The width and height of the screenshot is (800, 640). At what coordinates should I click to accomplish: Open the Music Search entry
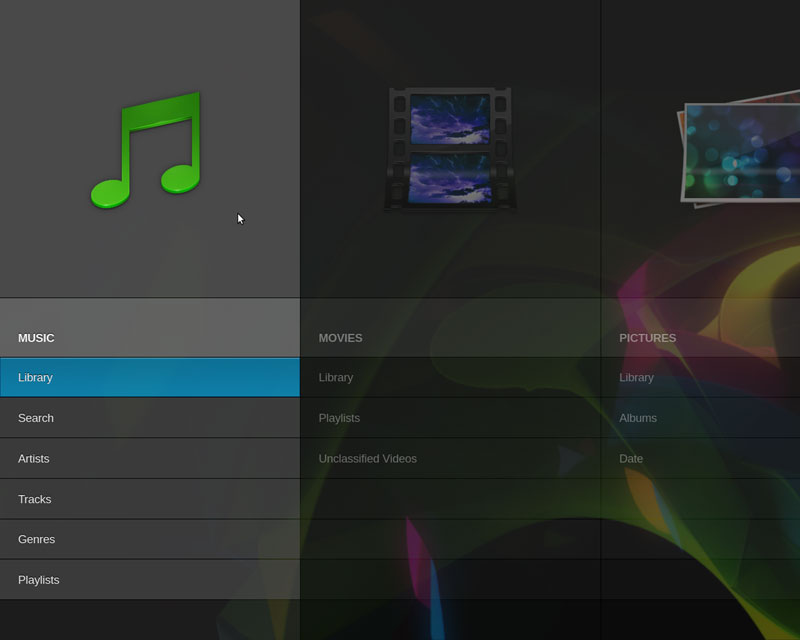[x=150, y=418]
